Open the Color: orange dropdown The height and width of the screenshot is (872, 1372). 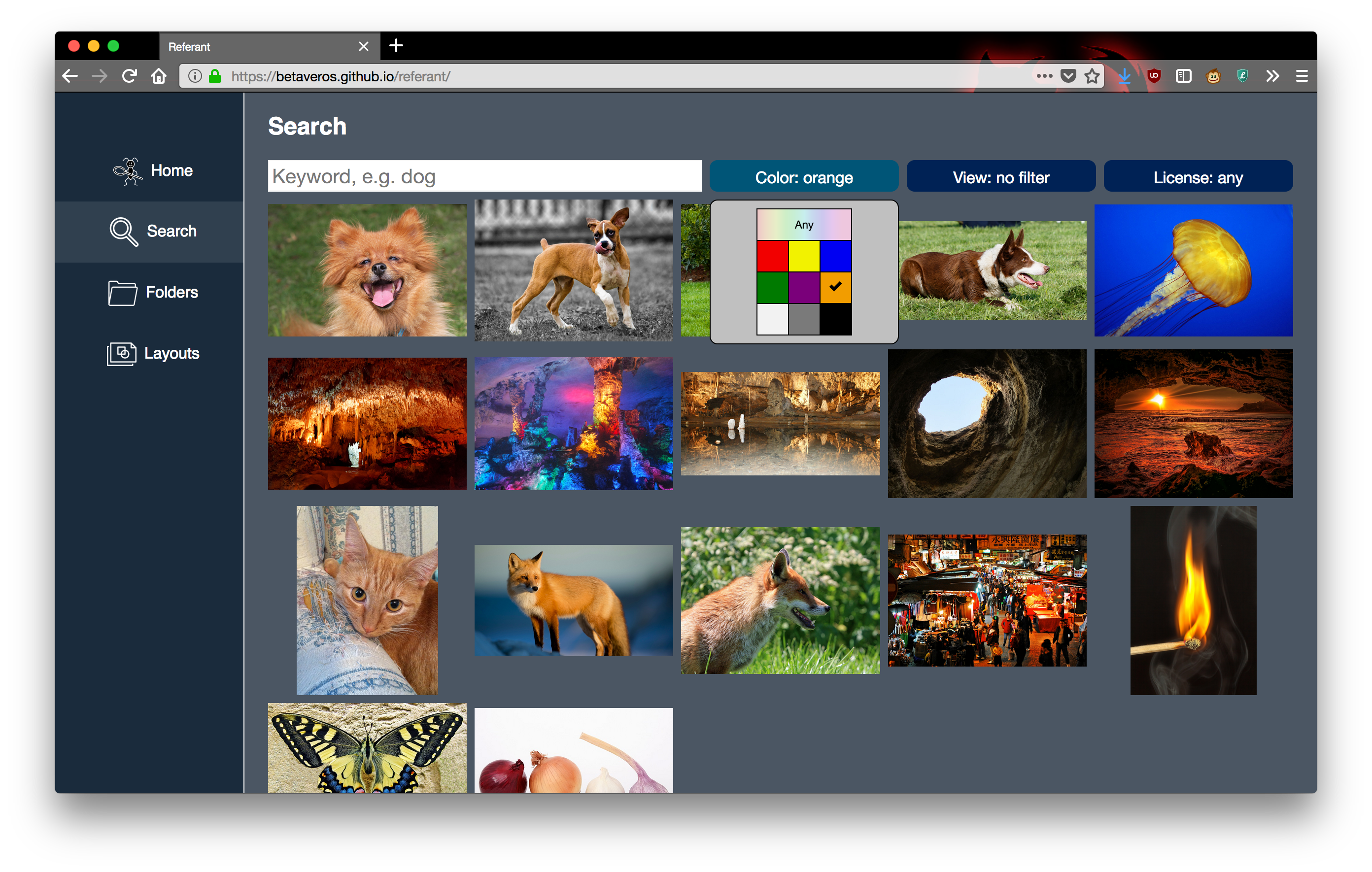(x=804, y=177)
